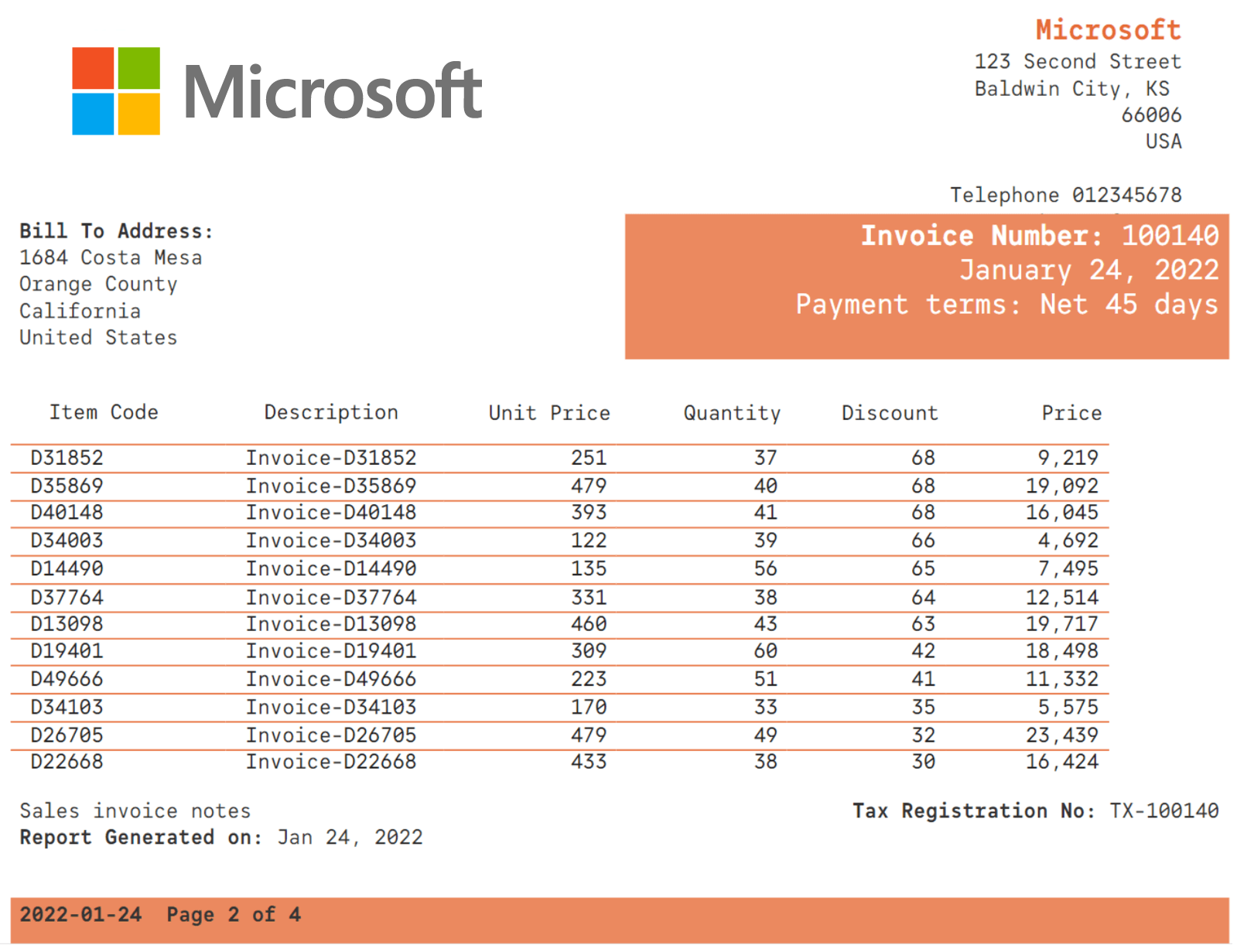Viewport: 1237px width, 952px height.
Task: Select item code D13098
Action: [67, 623]
